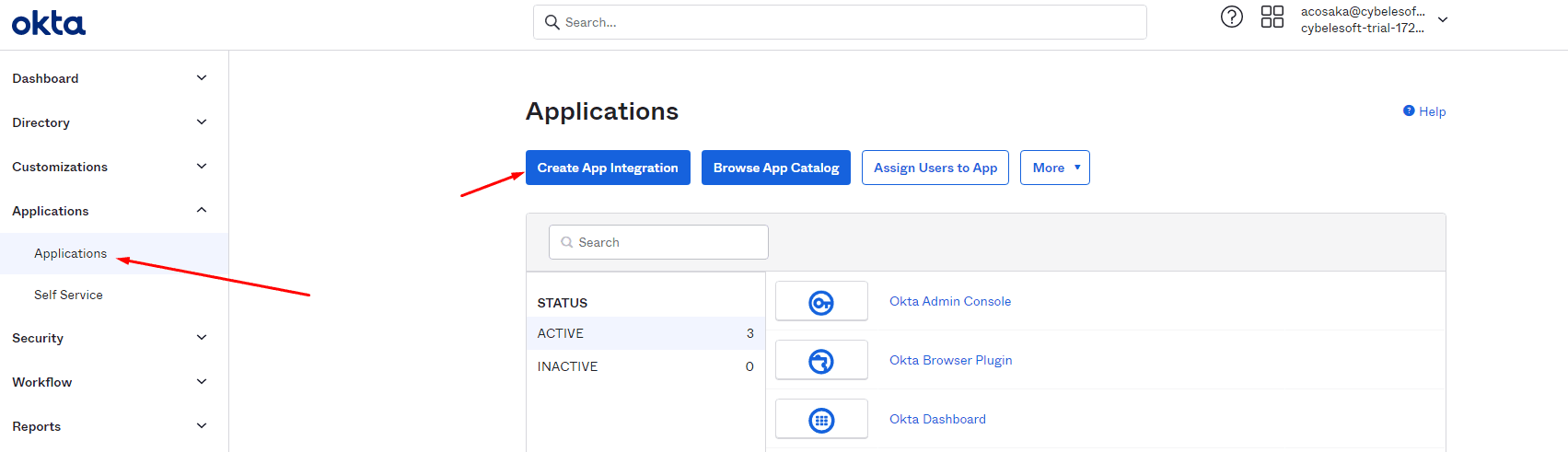Open the Okta Admin Console link
This screenshot has width=1568, height=452.
[950, 301]
